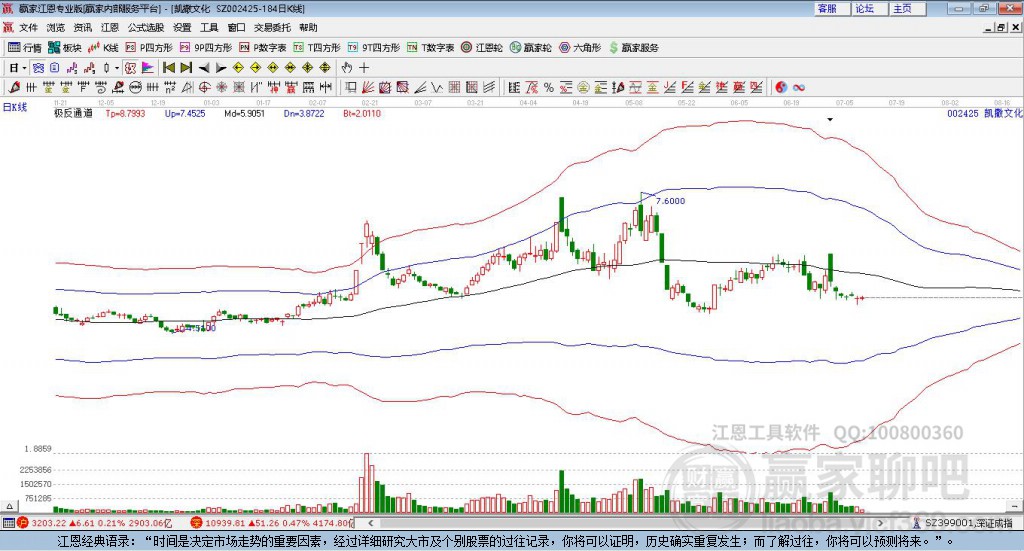Open the 公式选股 menu
Screen dimensions: 1024x551
point(146,27)
